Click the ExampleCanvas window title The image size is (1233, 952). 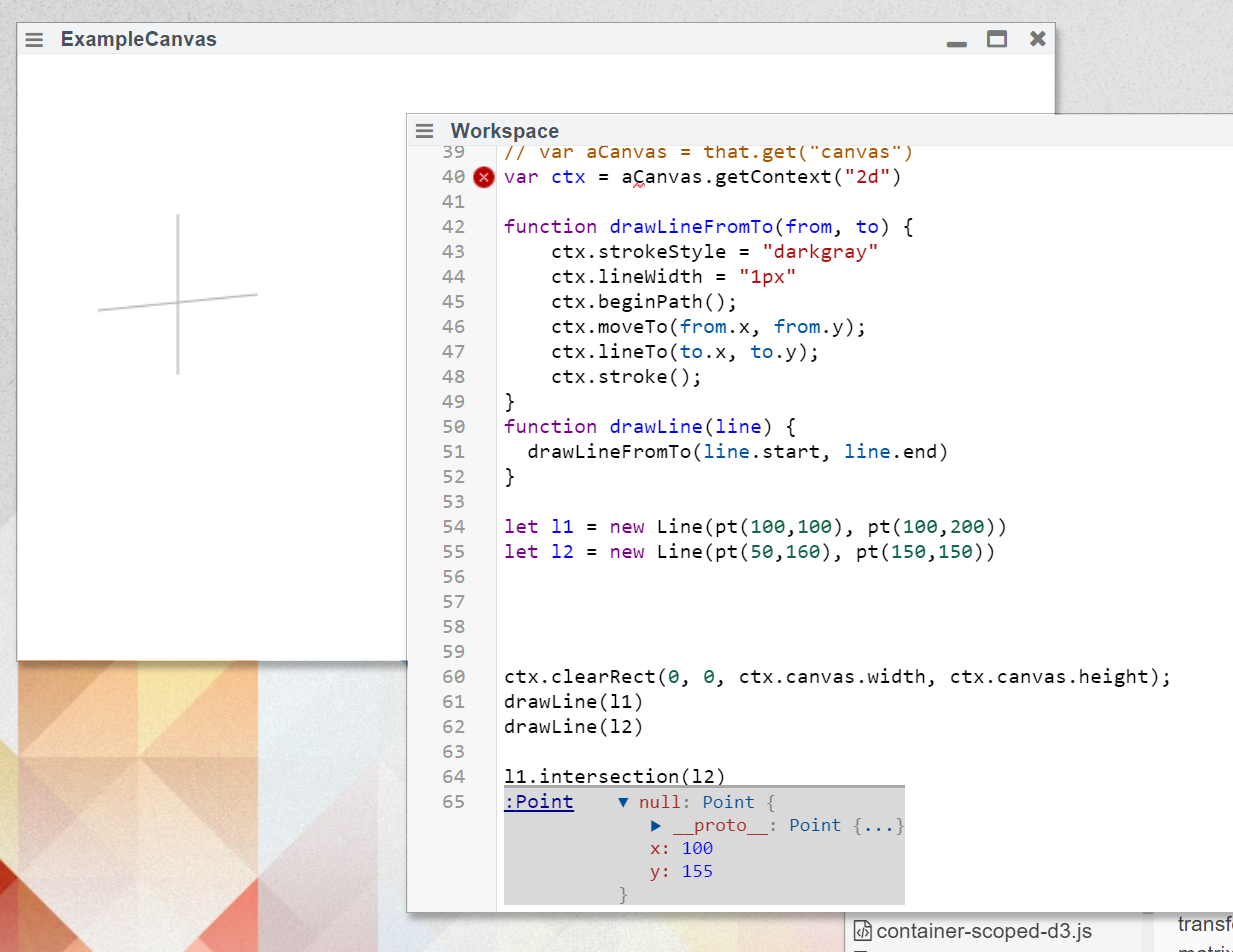(x=138, y=40)
